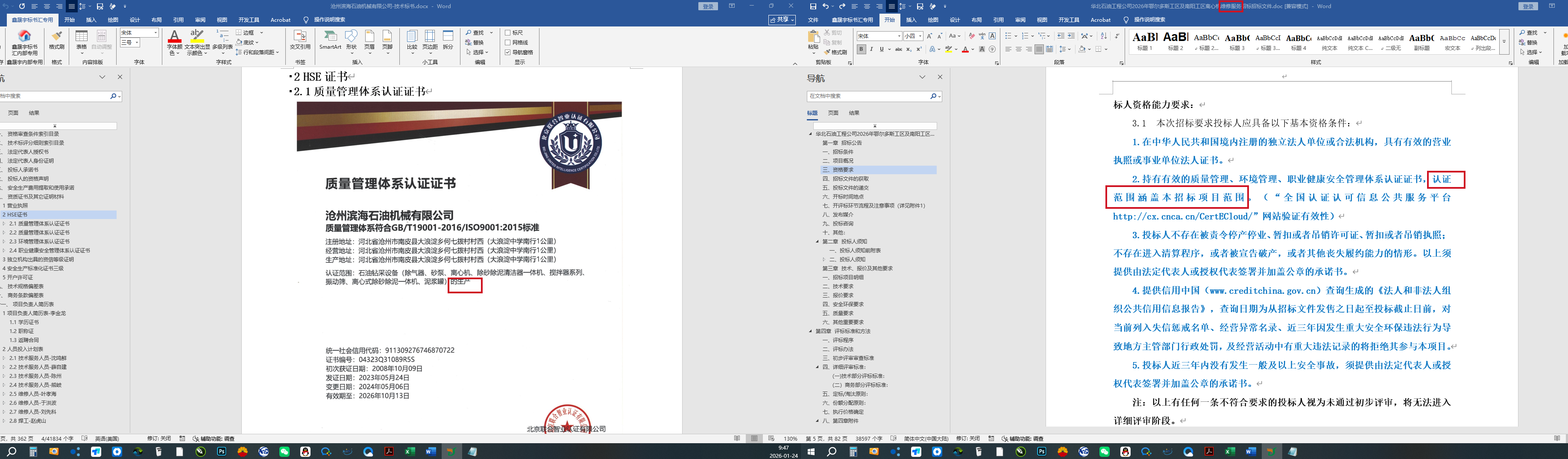This screenshot has width=1568, height=459.
Task: Apply Italic formatting in right Word window
Action: coord(871,49)
